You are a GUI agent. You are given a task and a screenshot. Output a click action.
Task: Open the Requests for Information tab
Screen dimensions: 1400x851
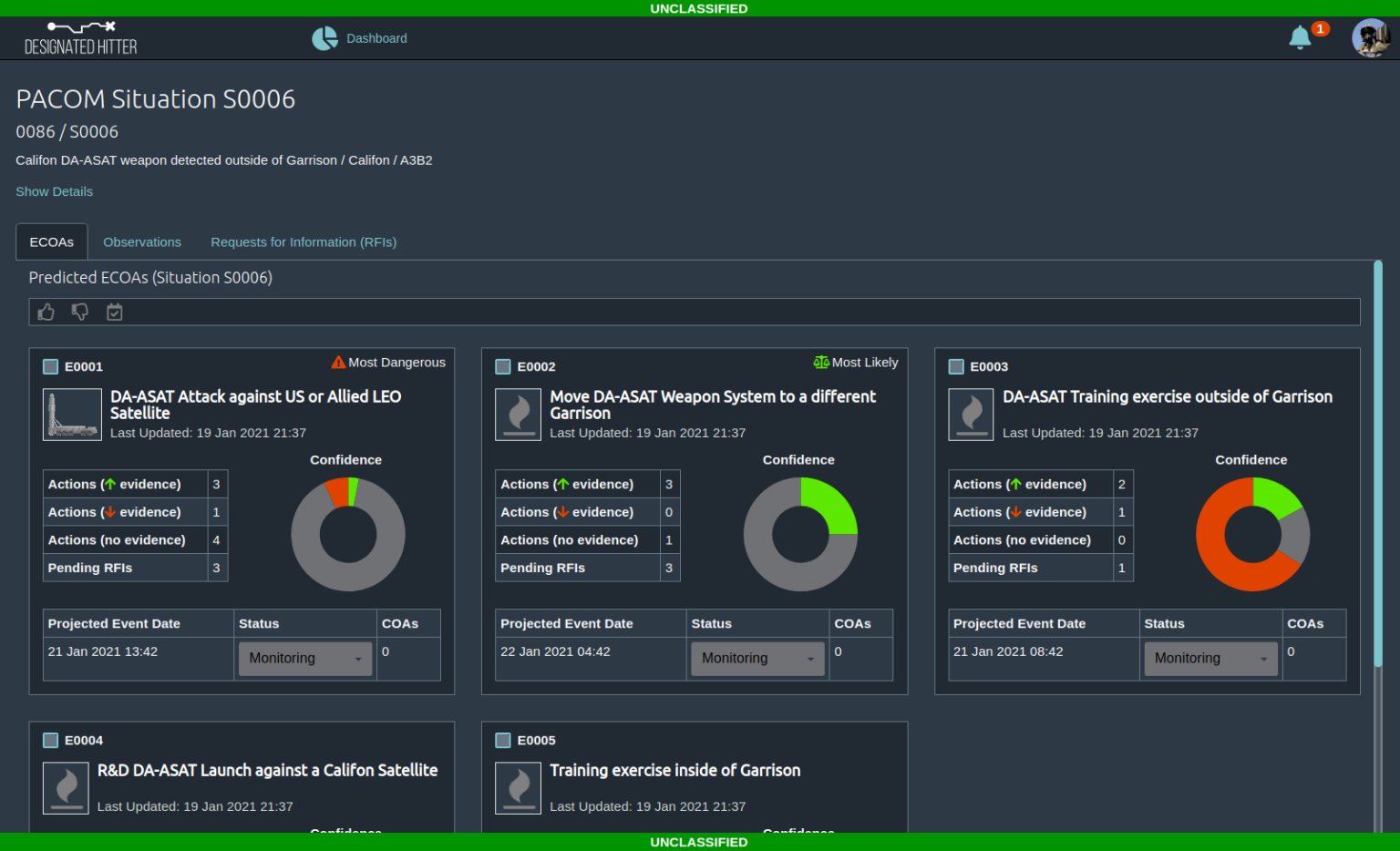(x=304, y=241)
